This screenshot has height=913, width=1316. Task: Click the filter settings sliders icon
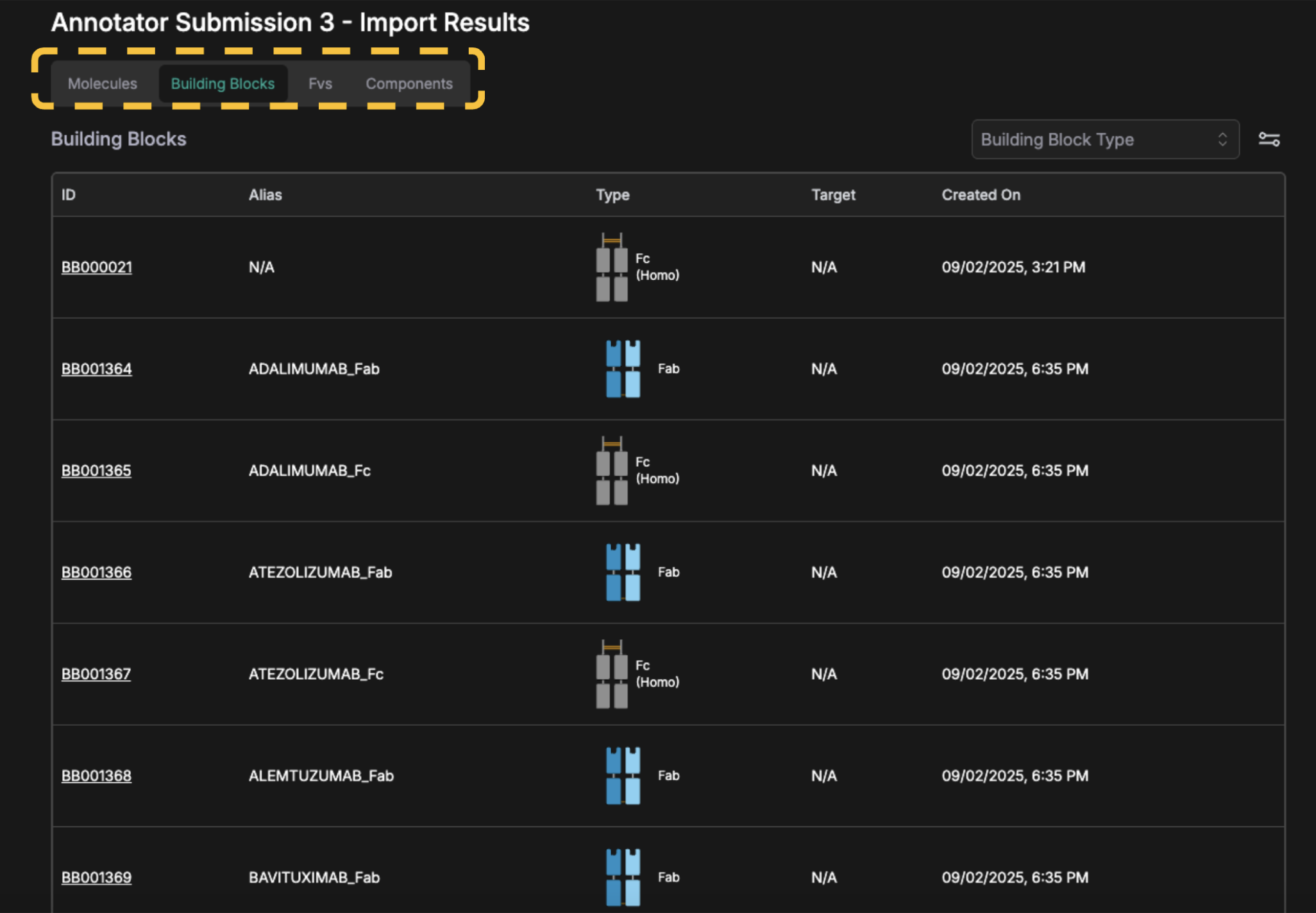[1269, 139]
